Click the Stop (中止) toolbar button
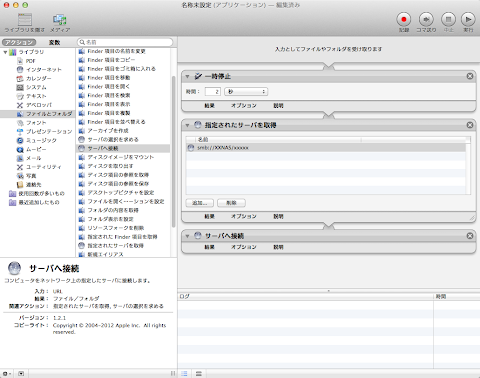This screenshot has height=378, width=480. click(x=448, y=19)
